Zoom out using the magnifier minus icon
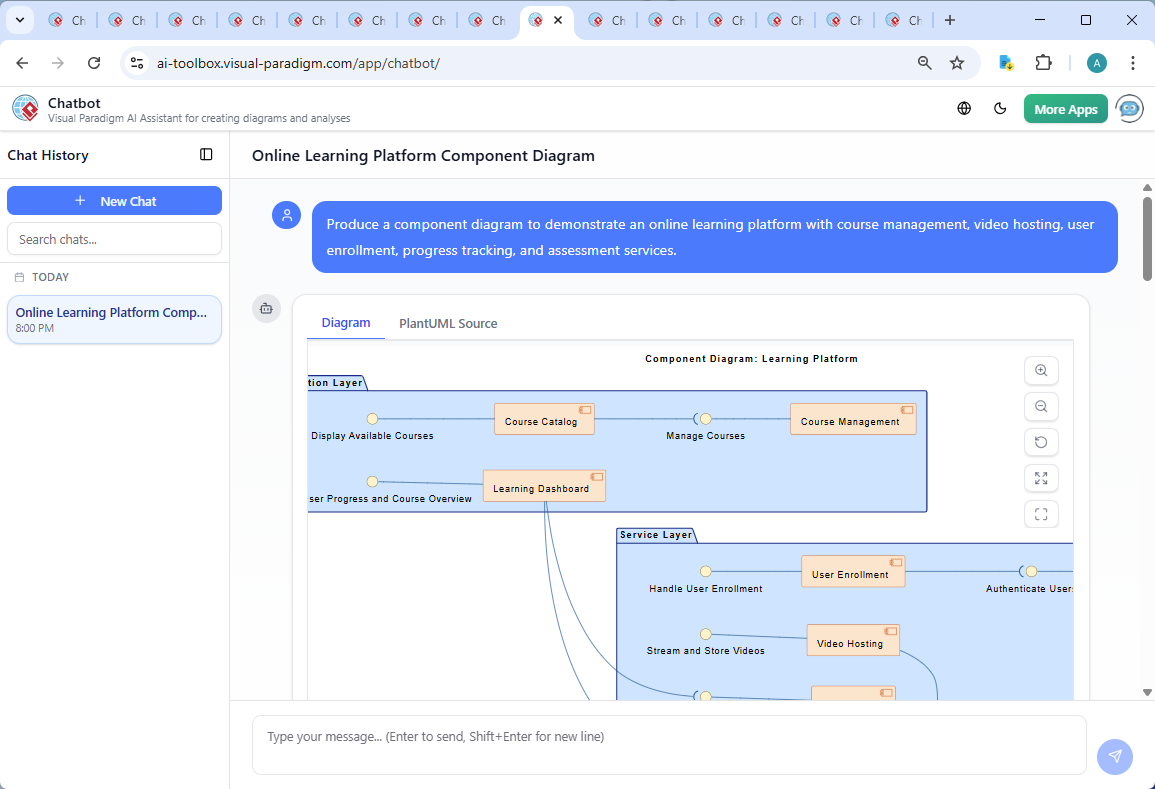1155x789 pixels. pos(1041,406)
